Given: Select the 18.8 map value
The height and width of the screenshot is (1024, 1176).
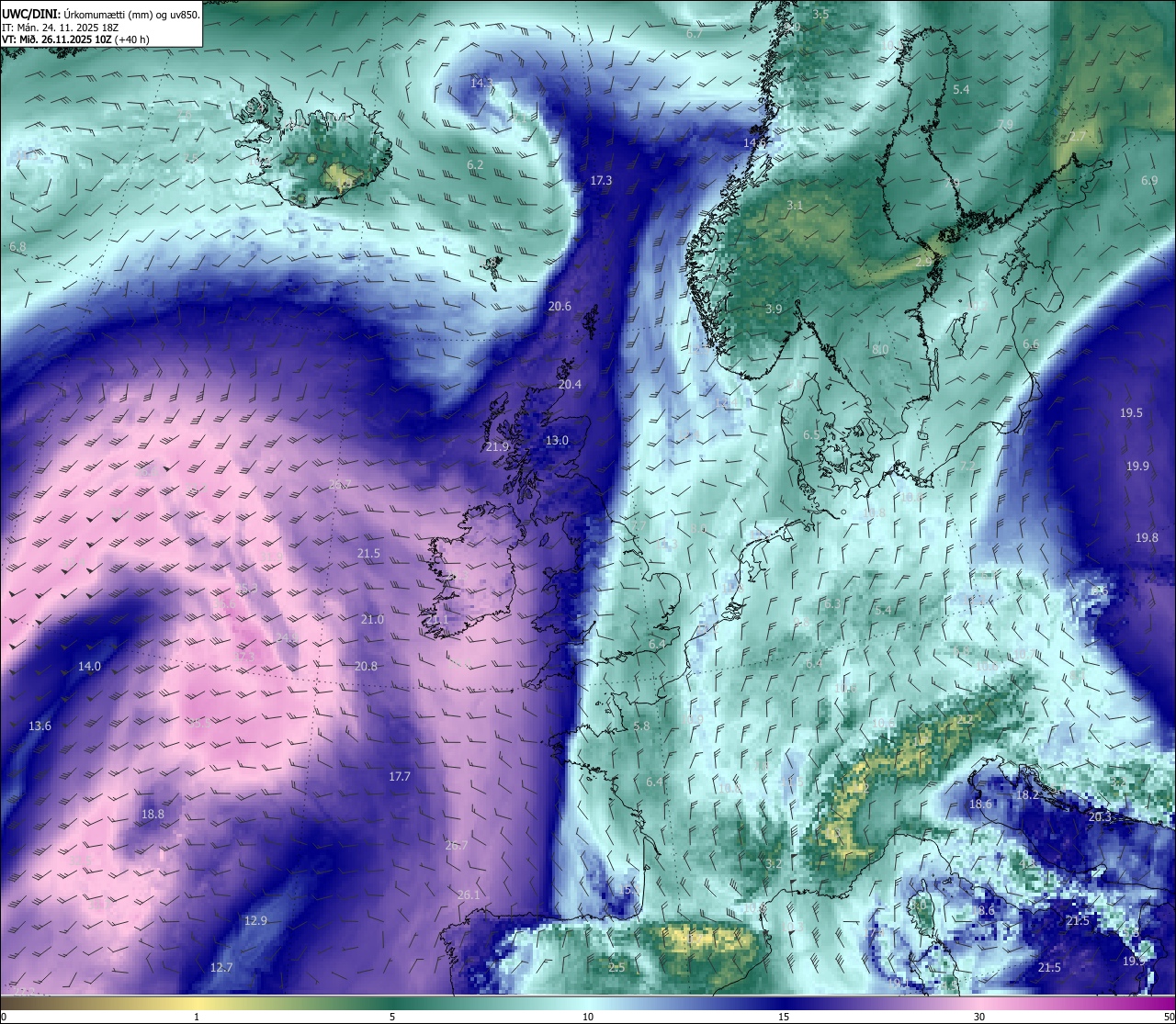Looking at the screenshot, I should [x=153, y=815].
